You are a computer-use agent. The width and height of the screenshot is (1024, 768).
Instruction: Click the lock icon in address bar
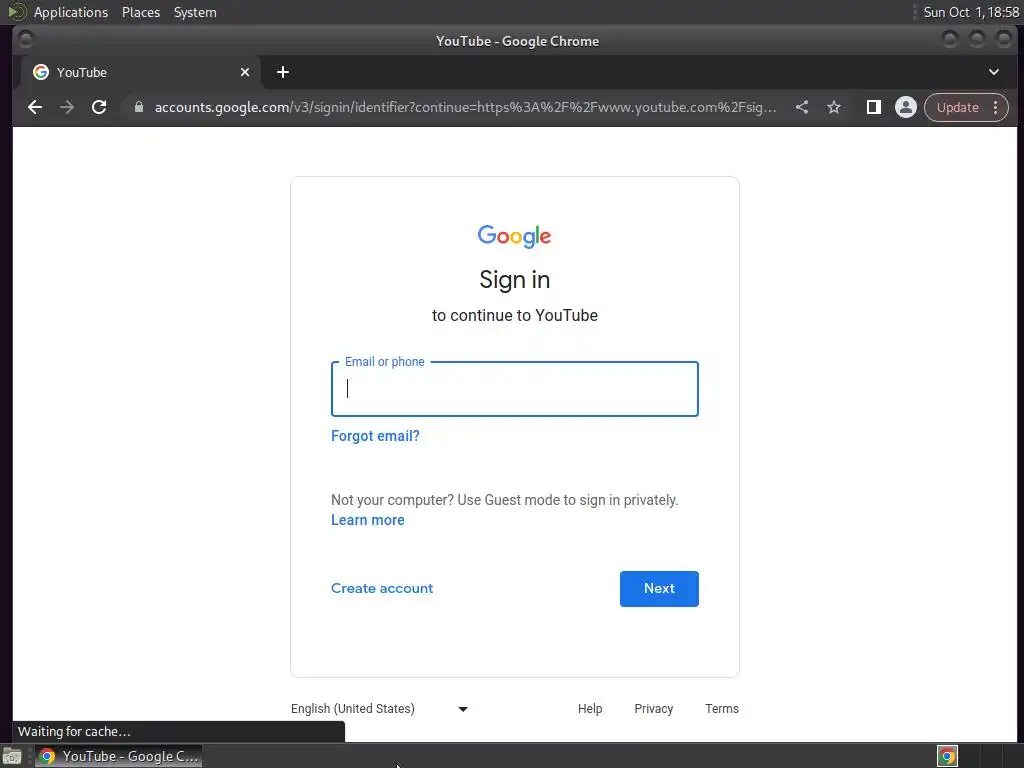[x=138, y=107]
